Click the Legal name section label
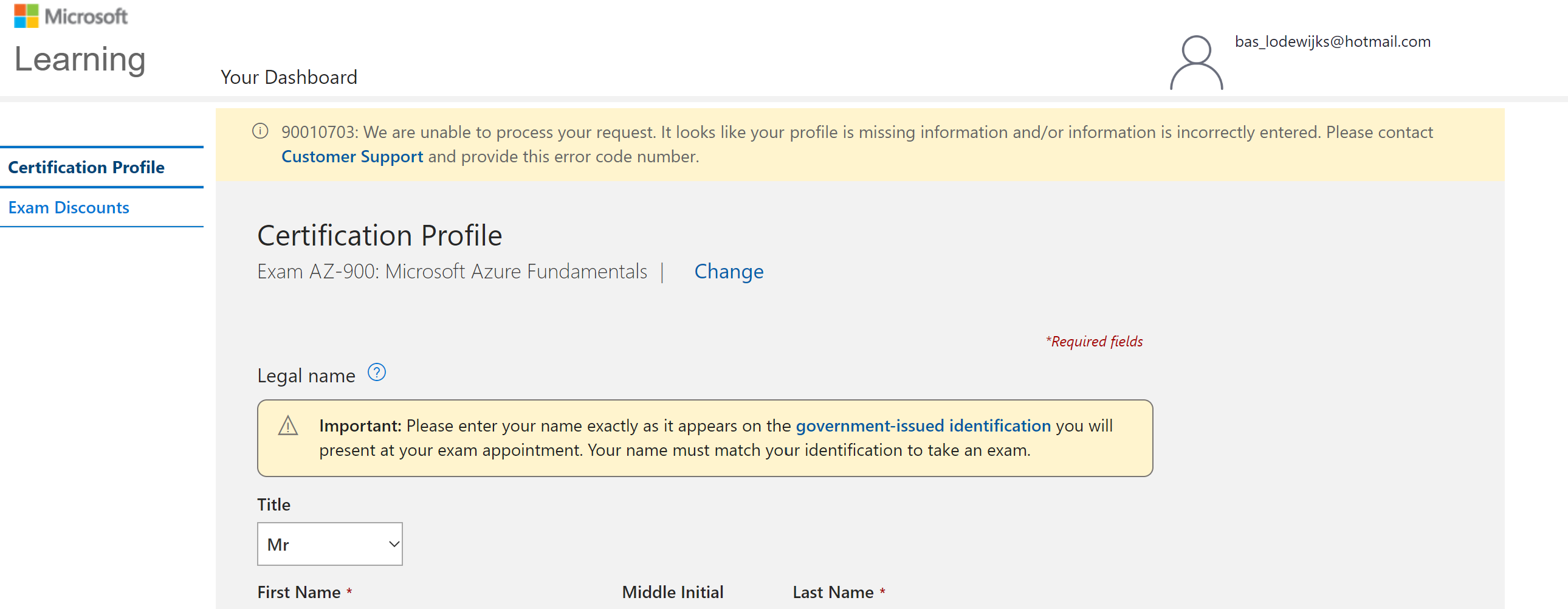 click(x=306, y=375)
